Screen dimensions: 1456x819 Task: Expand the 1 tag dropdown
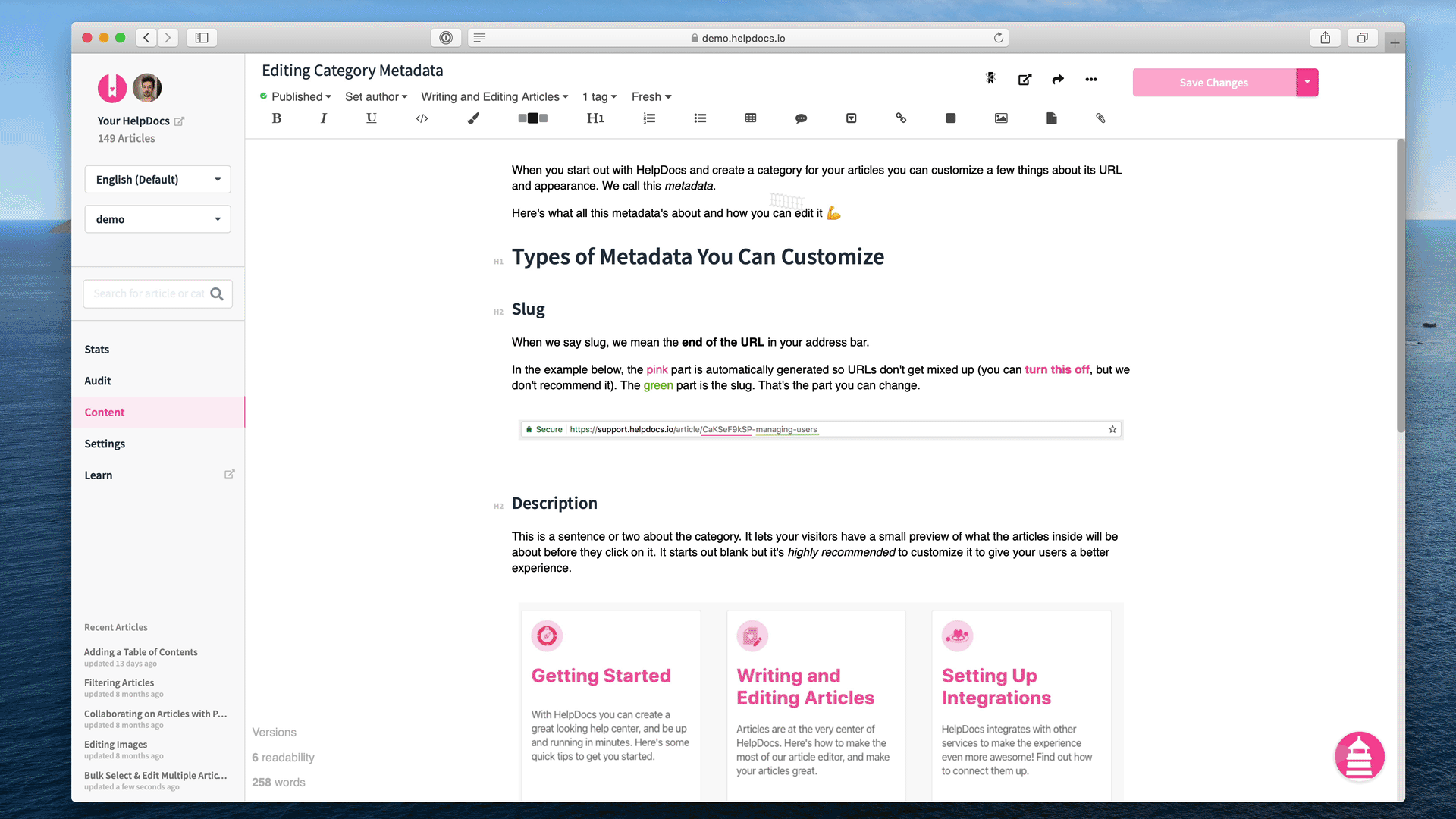599,96
